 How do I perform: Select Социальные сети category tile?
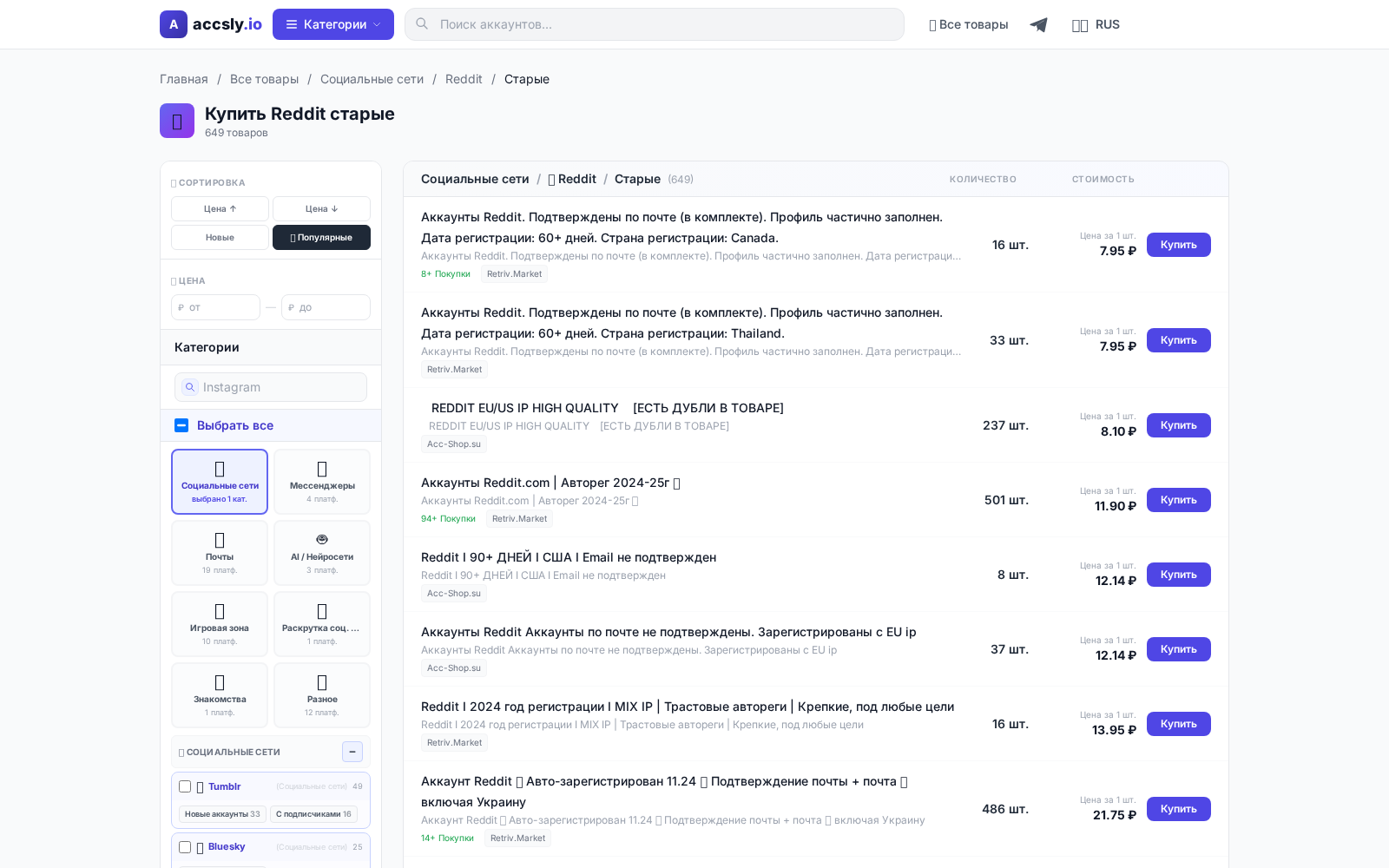tap(220, 482)
